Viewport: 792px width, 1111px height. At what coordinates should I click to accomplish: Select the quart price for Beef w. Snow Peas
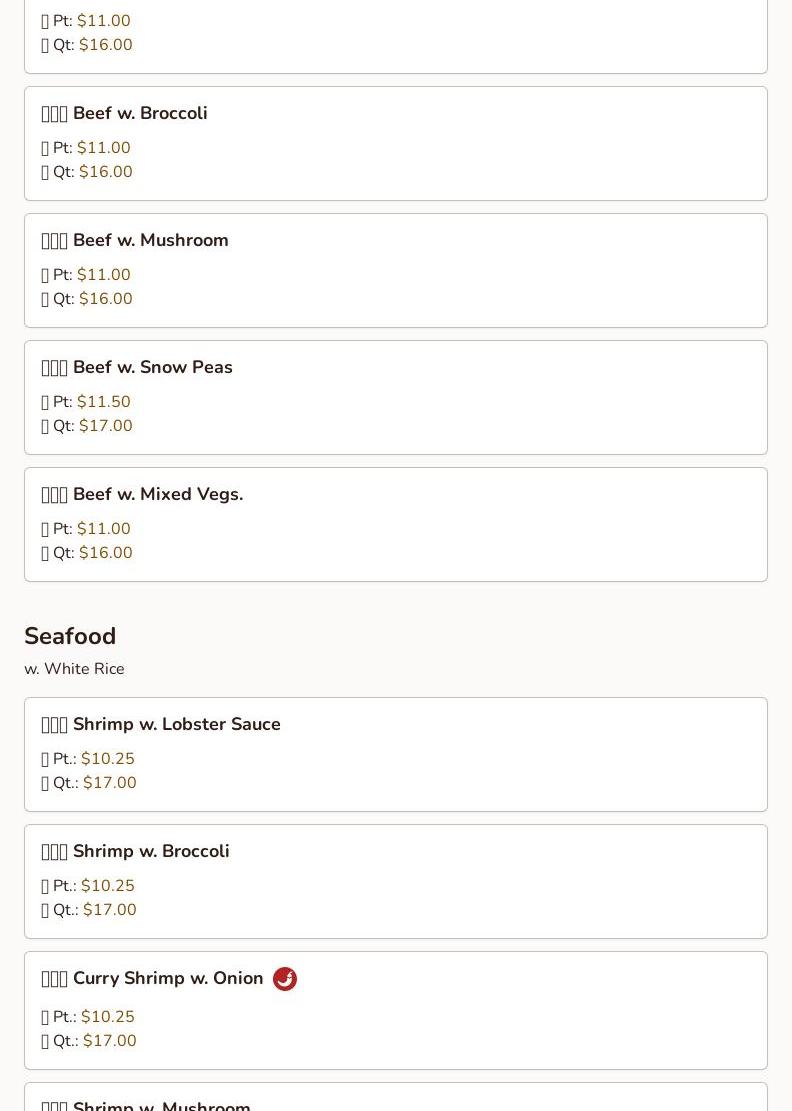pos(106,426)
